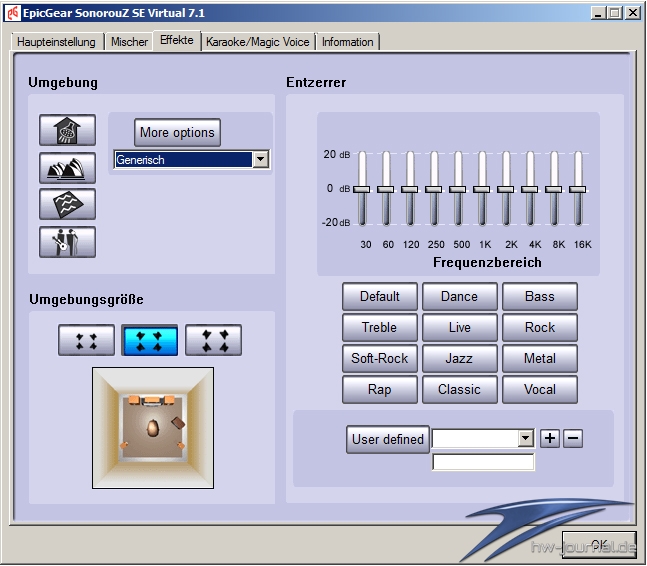The image size is (647, 566).
Task: Remove user defined preset with minus
Action: point(573,438)
